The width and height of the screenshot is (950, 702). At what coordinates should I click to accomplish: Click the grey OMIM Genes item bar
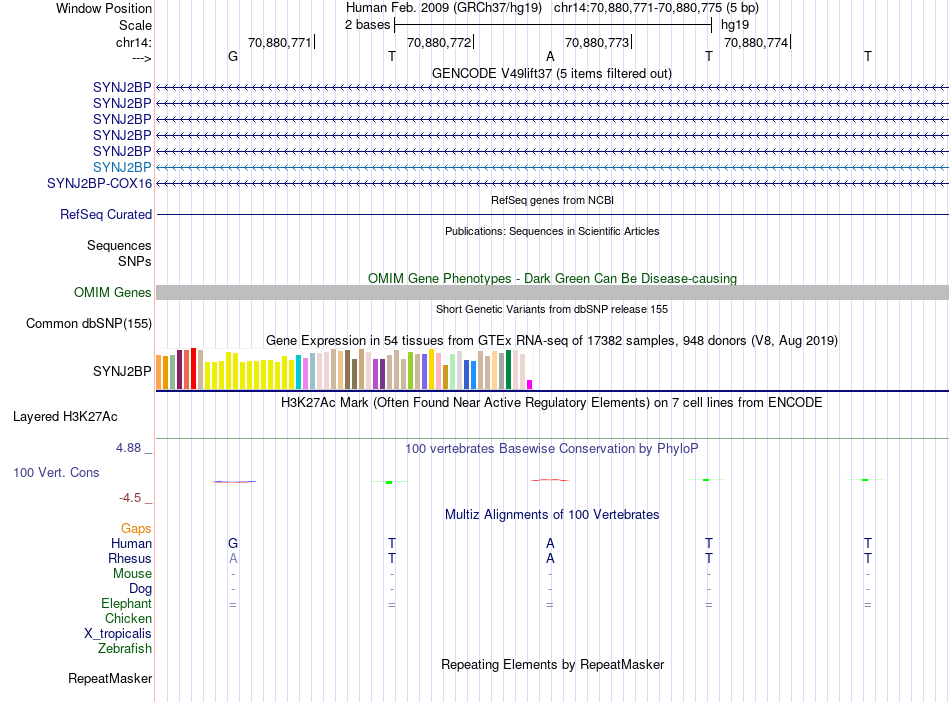(x=552, y=293)
